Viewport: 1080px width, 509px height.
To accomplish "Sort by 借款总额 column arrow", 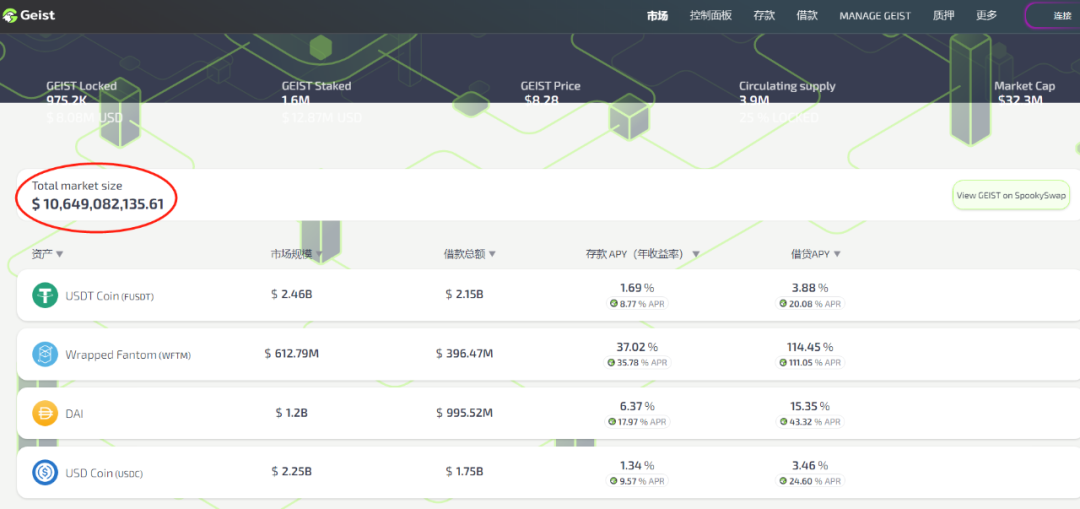I will point(492,254).
